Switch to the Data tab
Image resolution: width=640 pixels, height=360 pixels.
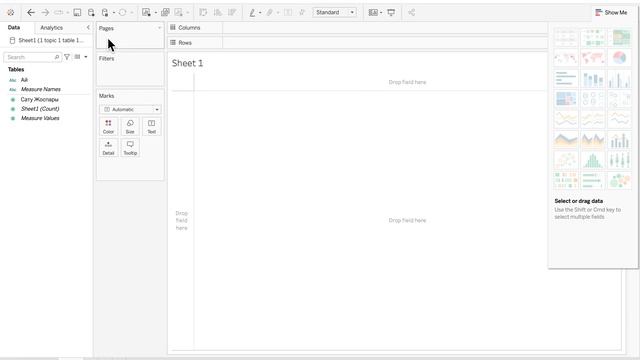click(x=14, y=27)
